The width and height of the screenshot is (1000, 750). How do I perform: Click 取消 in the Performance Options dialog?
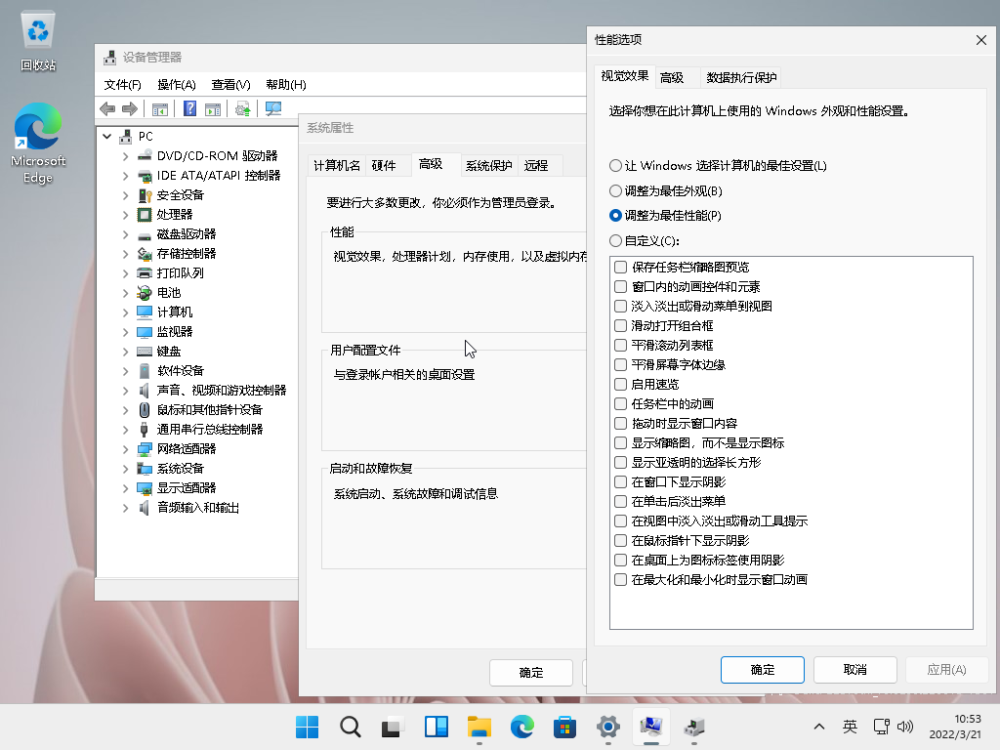point(854,669)
